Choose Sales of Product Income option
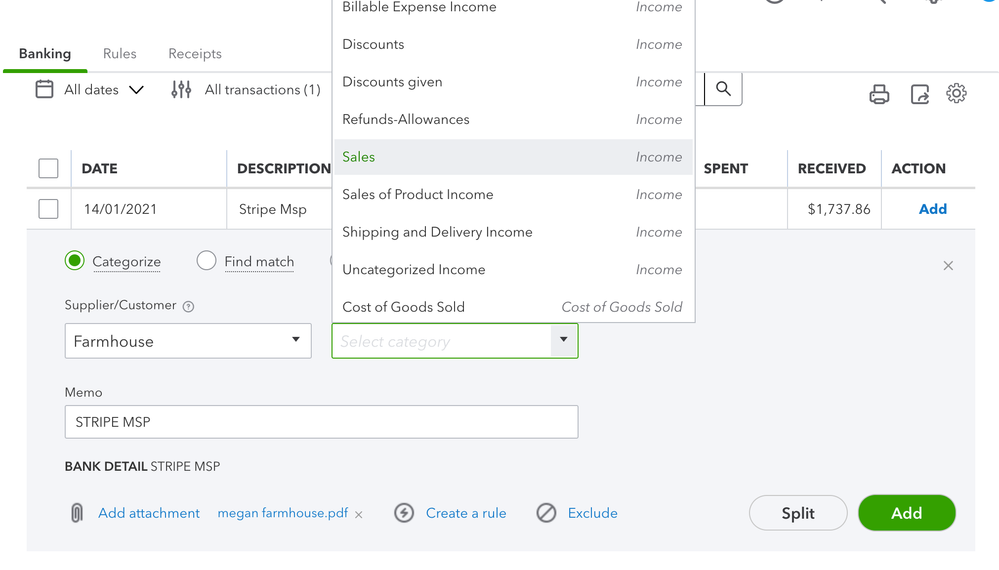 tap(417, 194)
